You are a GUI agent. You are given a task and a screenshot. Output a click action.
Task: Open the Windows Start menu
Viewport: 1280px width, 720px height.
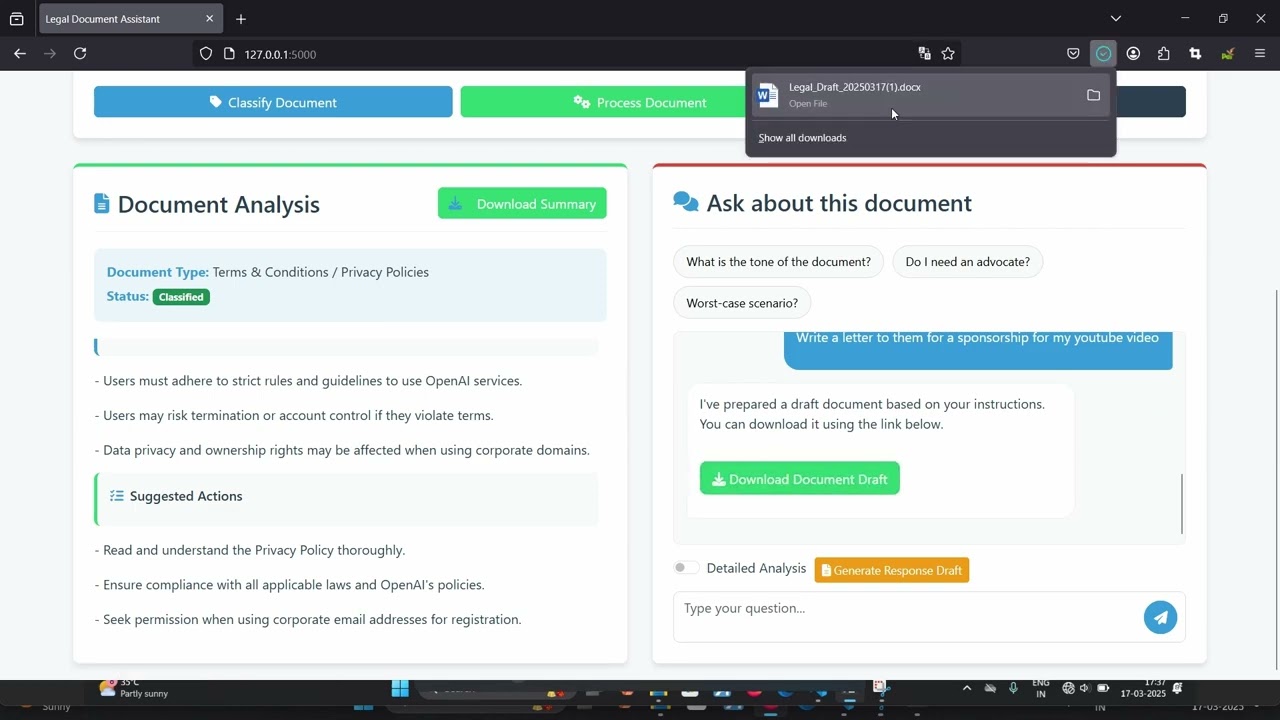coord(400,689)
